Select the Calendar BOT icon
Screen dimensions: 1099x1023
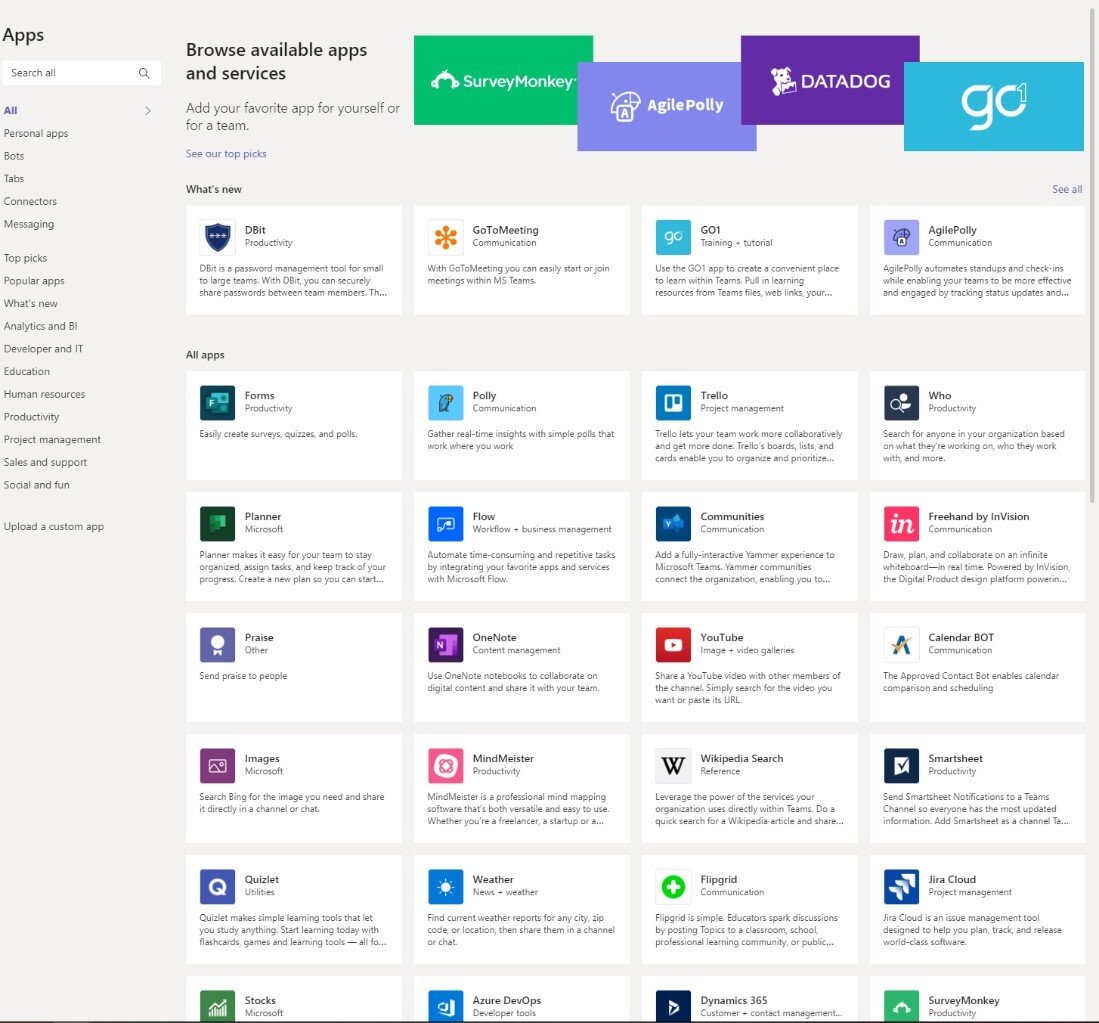(901, 645)
